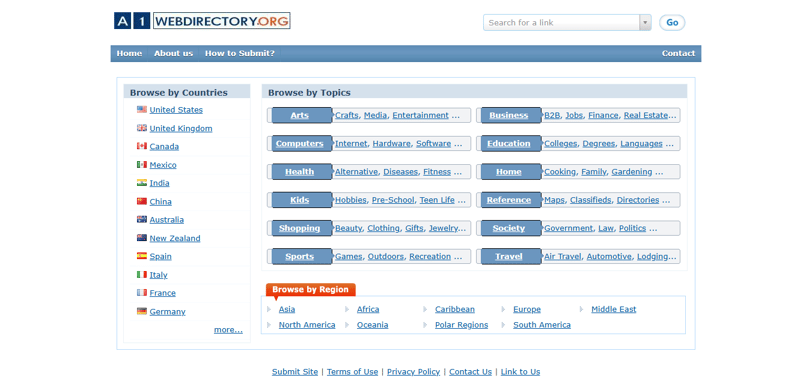812x384 pixels.
Task: Open the Gardening subtopic link
Action: (x=632, y=172)
